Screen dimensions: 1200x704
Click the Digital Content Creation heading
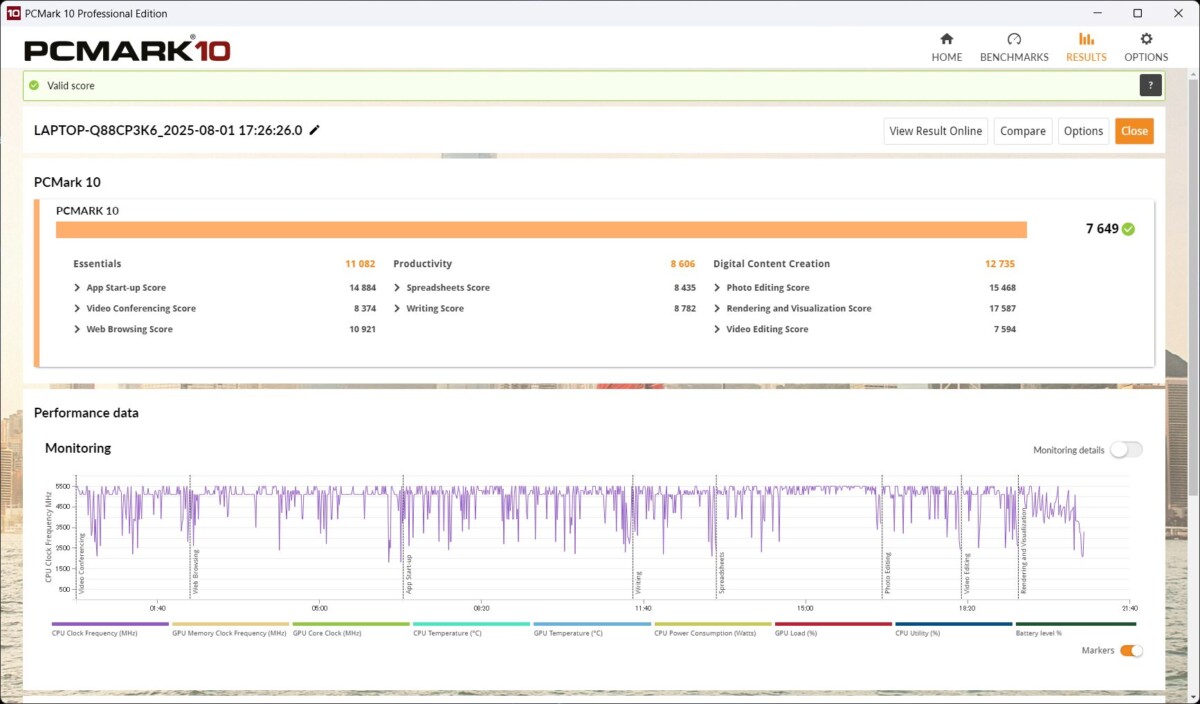[772, 264]
